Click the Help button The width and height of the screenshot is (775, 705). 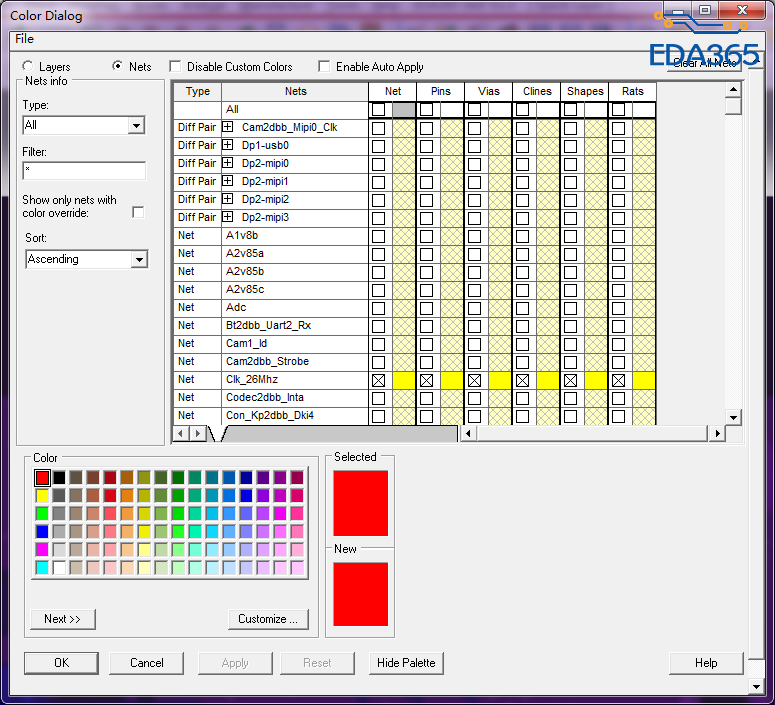coord(706,663)
